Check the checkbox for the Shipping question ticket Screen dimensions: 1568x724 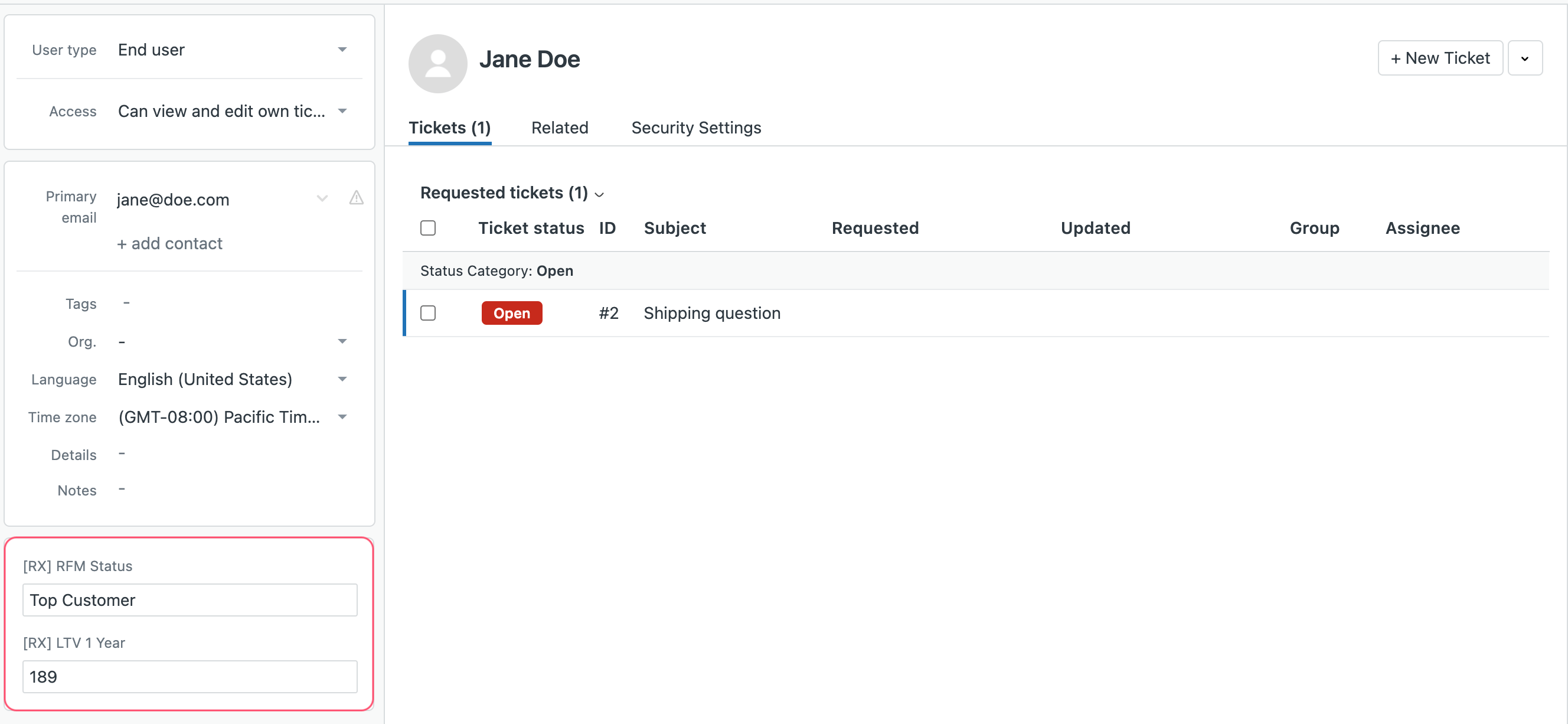point(428,312)
